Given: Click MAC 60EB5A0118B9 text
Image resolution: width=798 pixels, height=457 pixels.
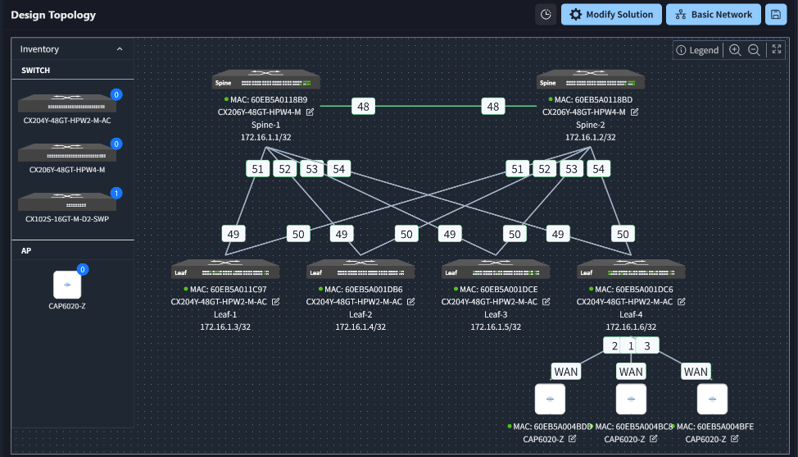Looking at the screenshot, I should (x=269, y=100).
